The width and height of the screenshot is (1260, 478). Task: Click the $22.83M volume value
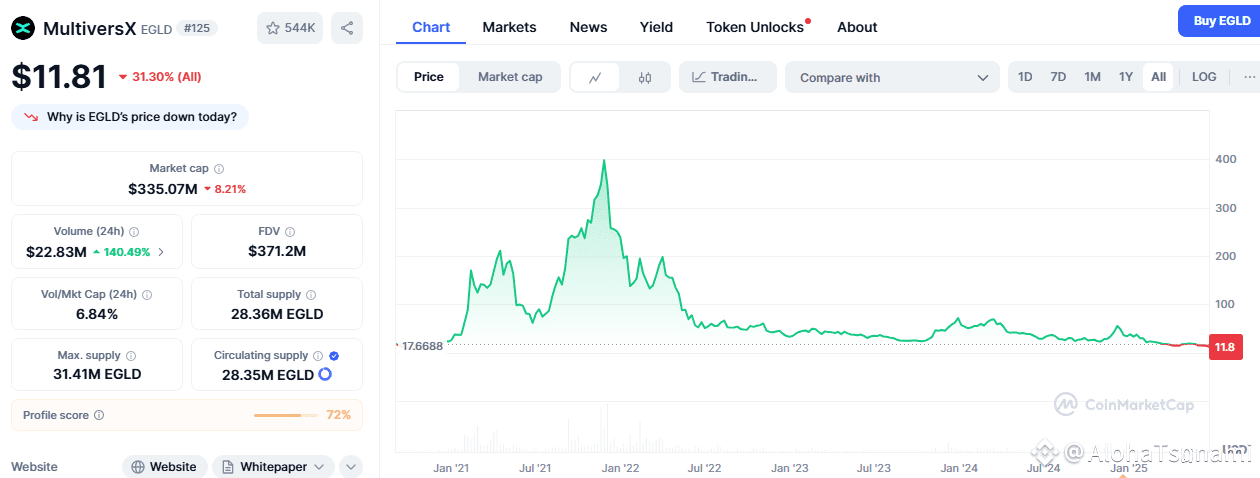(56, 252)
